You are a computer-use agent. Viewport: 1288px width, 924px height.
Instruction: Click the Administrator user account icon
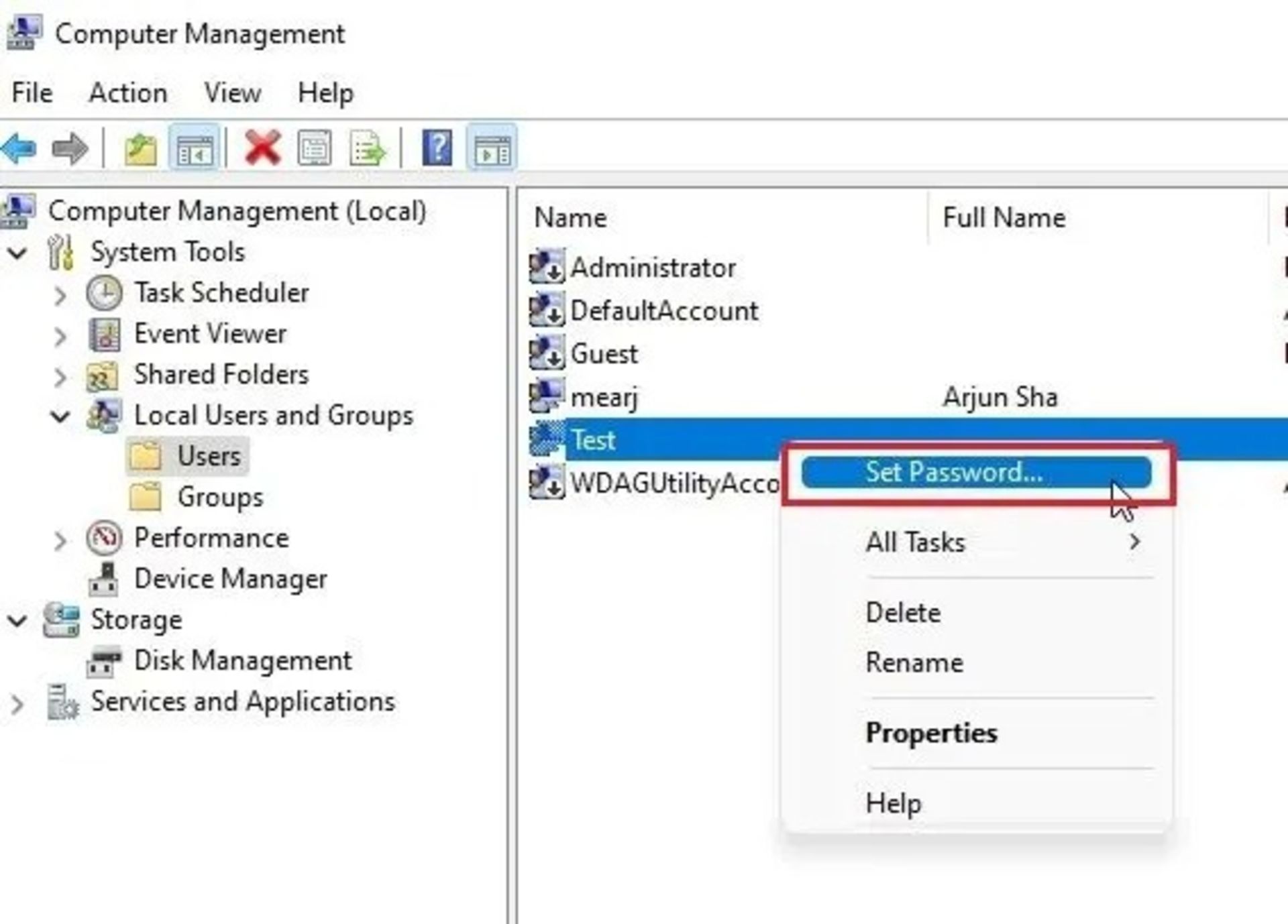[x=547, y=267]
